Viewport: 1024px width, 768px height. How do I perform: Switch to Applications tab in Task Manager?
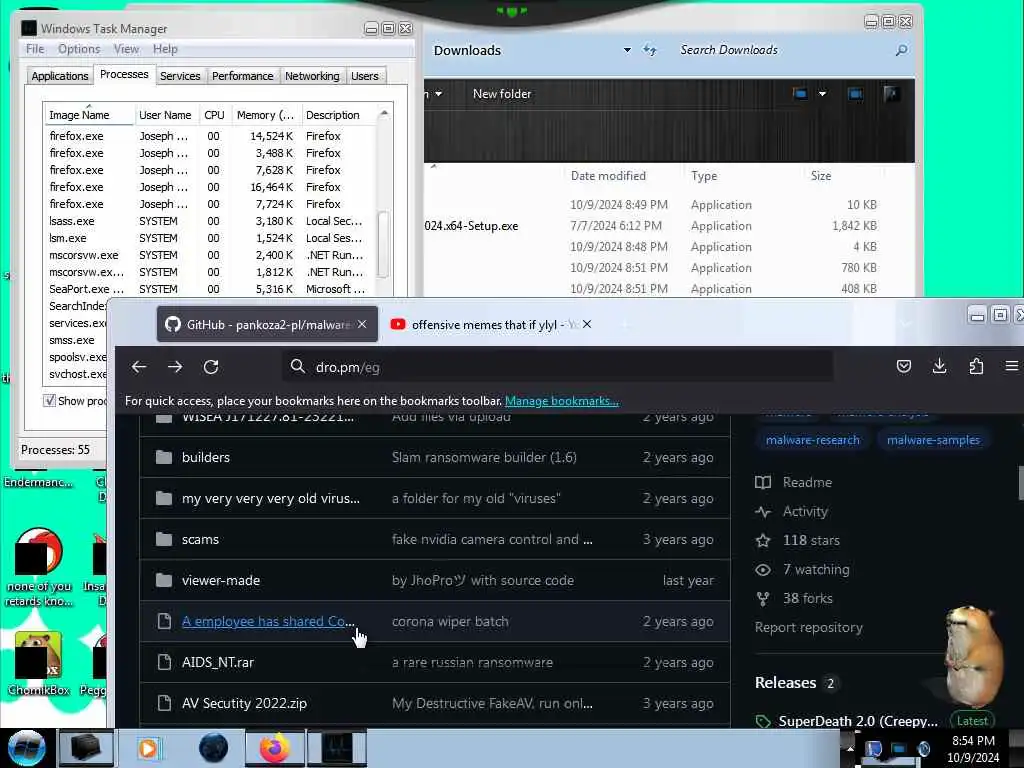[x=59, y=76]
